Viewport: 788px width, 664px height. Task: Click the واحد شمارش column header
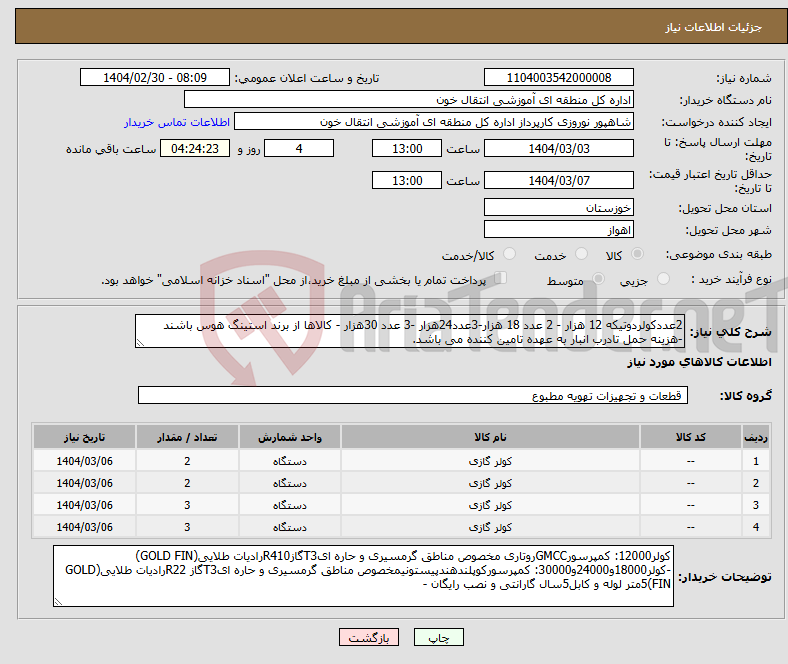[289, 437]
